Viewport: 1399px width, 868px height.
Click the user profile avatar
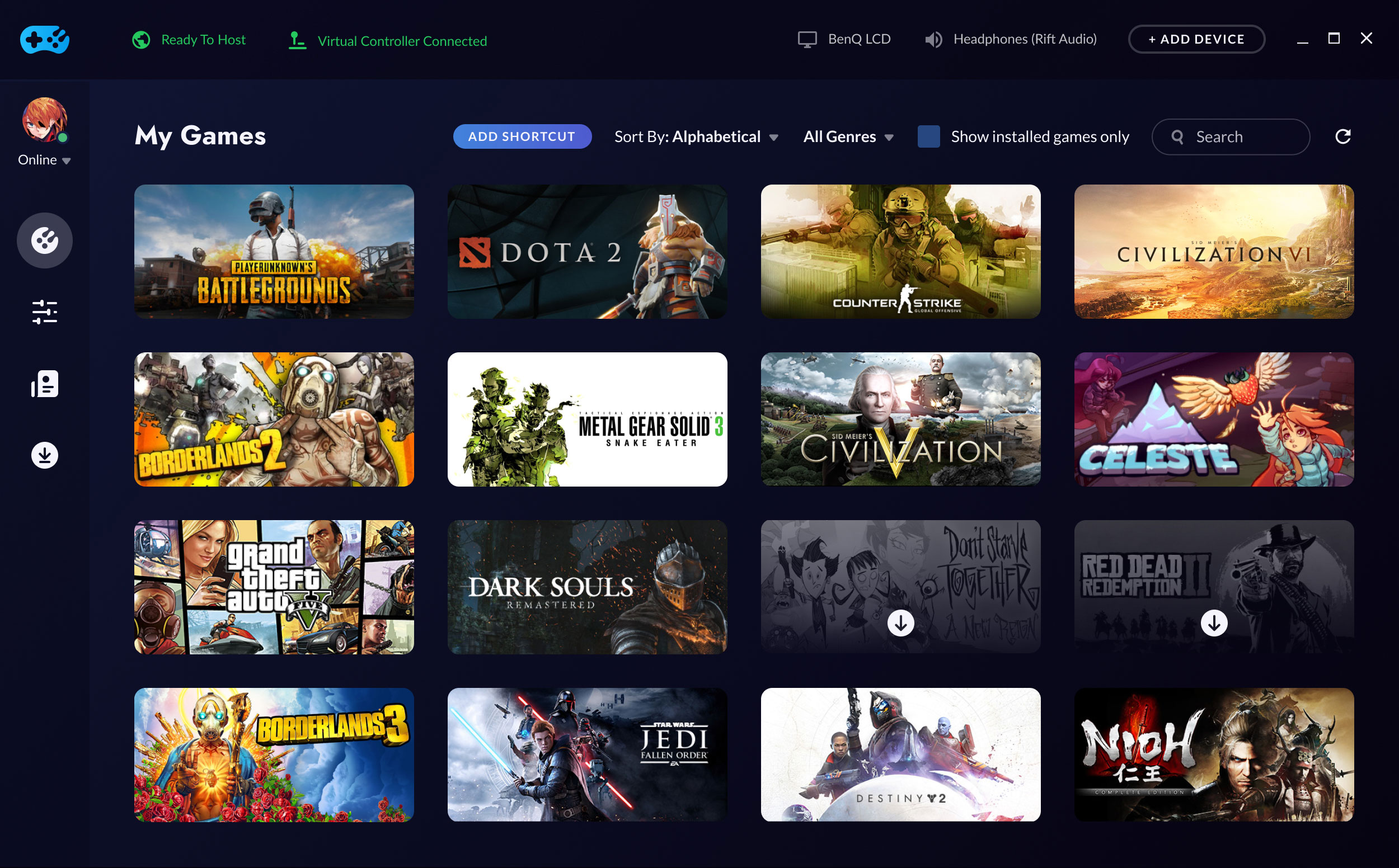[45, 120]
